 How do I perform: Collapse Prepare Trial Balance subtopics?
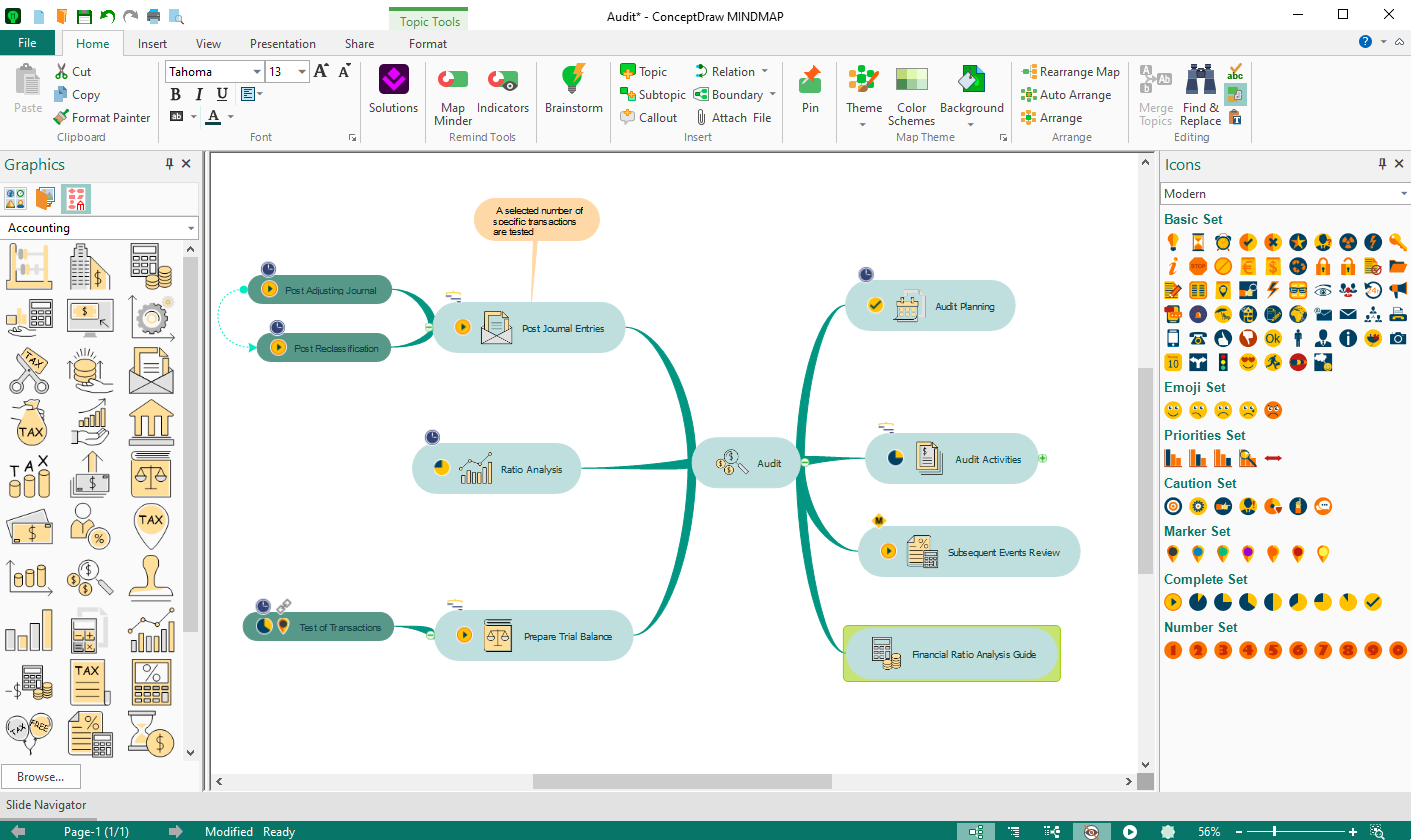[430, 634]
